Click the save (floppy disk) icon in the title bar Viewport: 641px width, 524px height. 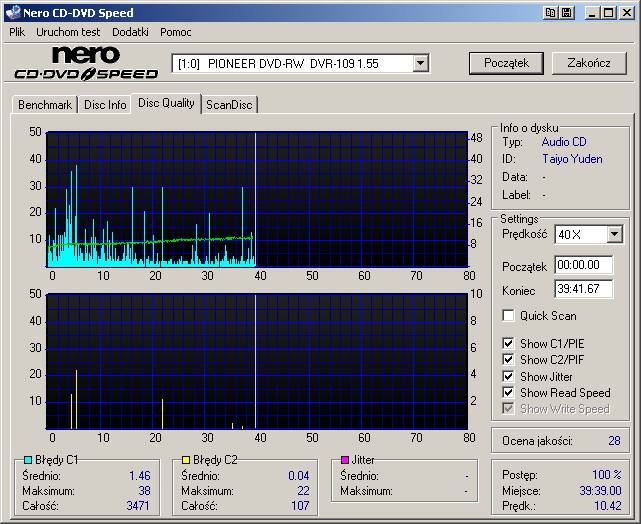(567, 13)
